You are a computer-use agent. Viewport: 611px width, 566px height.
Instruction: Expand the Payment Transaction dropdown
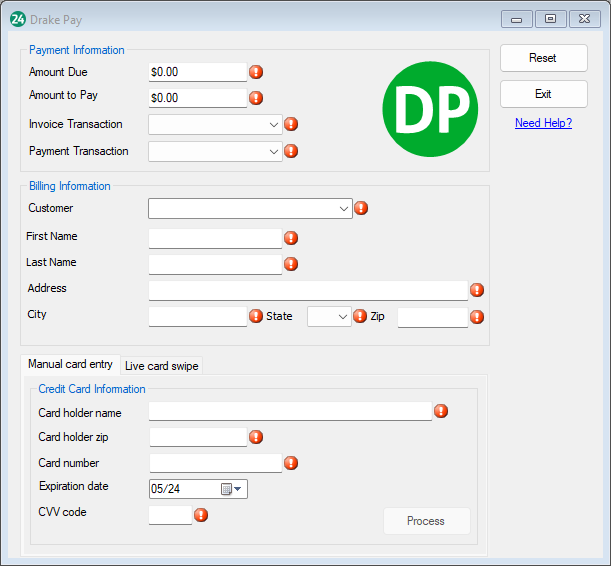[274, 152]
